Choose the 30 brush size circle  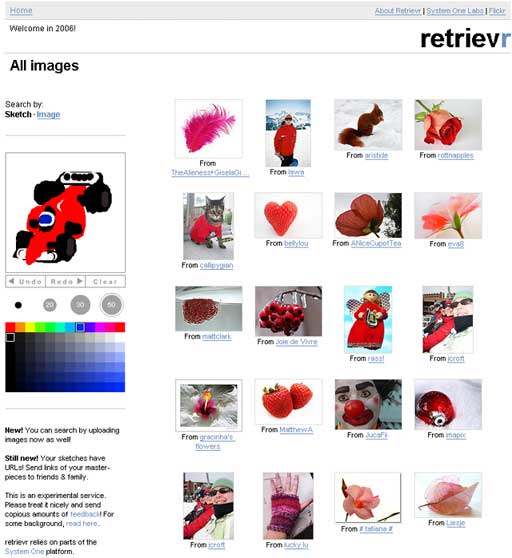pyautogui.click(x=80, y=305)
